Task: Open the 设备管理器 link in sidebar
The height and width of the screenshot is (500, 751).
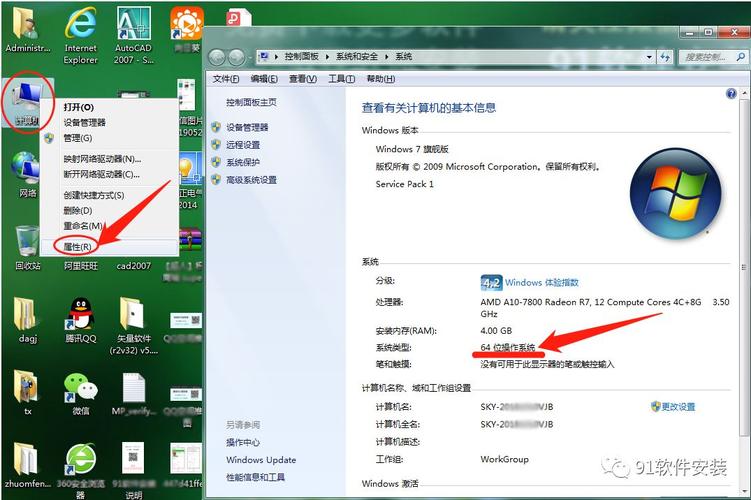Action: tap(247, 128)
